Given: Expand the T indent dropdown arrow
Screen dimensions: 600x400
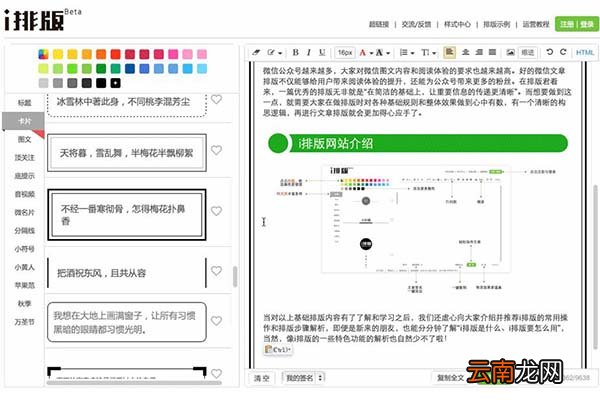Looking at the screenshot, I should (x=434, y=53).
